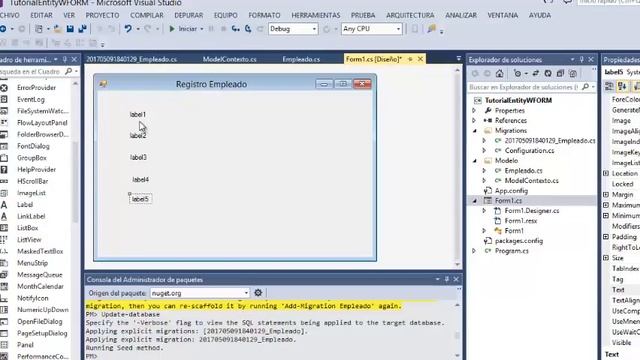The image size is (640, 360).
Task: Open the Debug configuration dropdown
Action: tap(314, 29)
